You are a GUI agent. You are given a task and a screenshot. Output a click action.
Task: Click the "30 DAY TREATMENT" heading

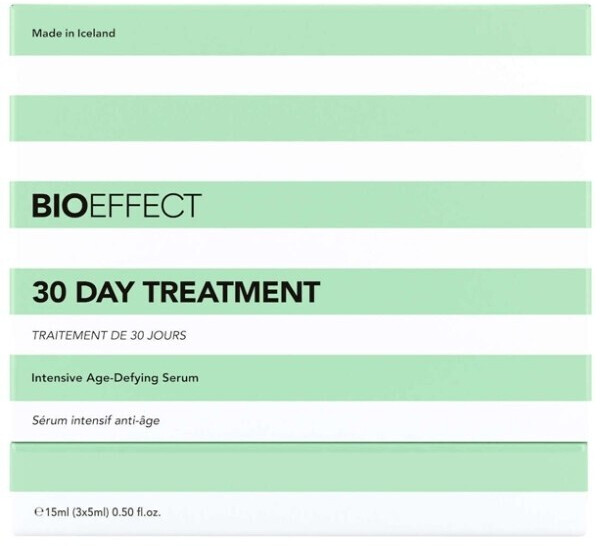tap(175, 292)
